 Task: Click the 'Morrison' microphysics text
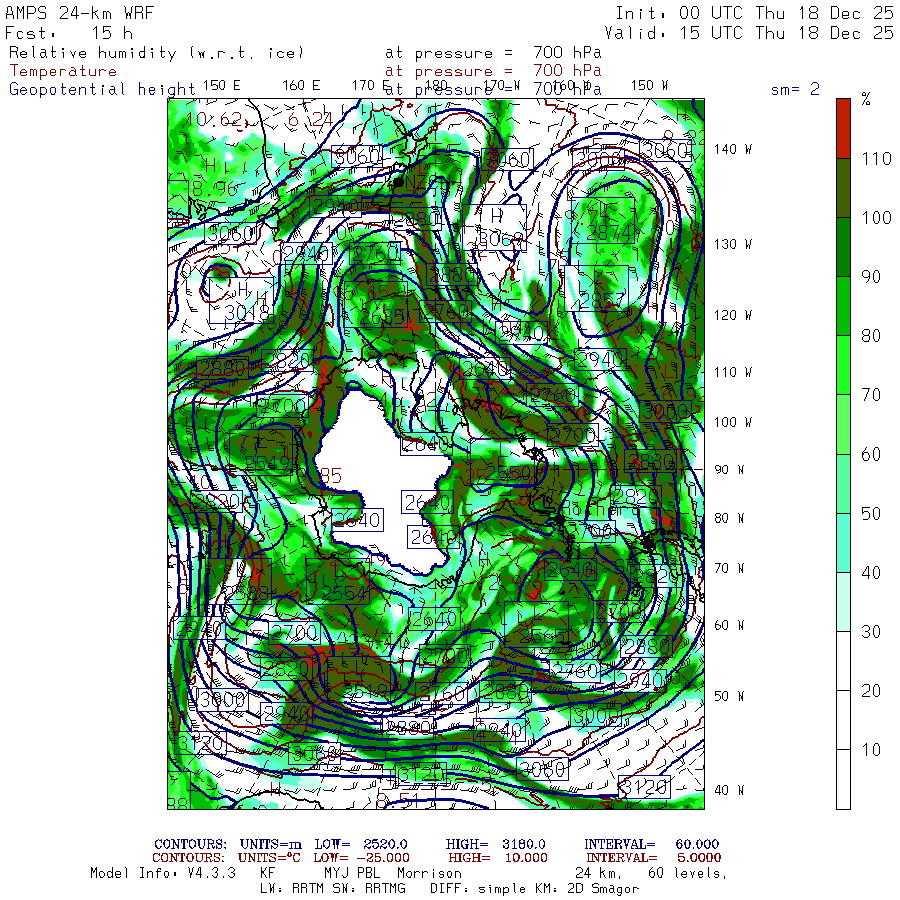(x=429, y=874)
